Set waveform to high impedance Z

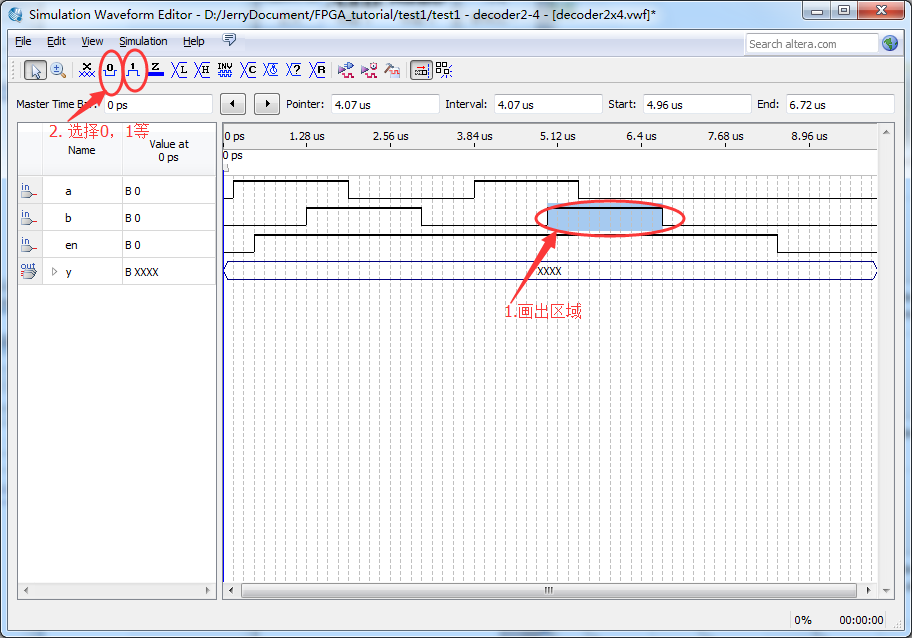(156, 70)
